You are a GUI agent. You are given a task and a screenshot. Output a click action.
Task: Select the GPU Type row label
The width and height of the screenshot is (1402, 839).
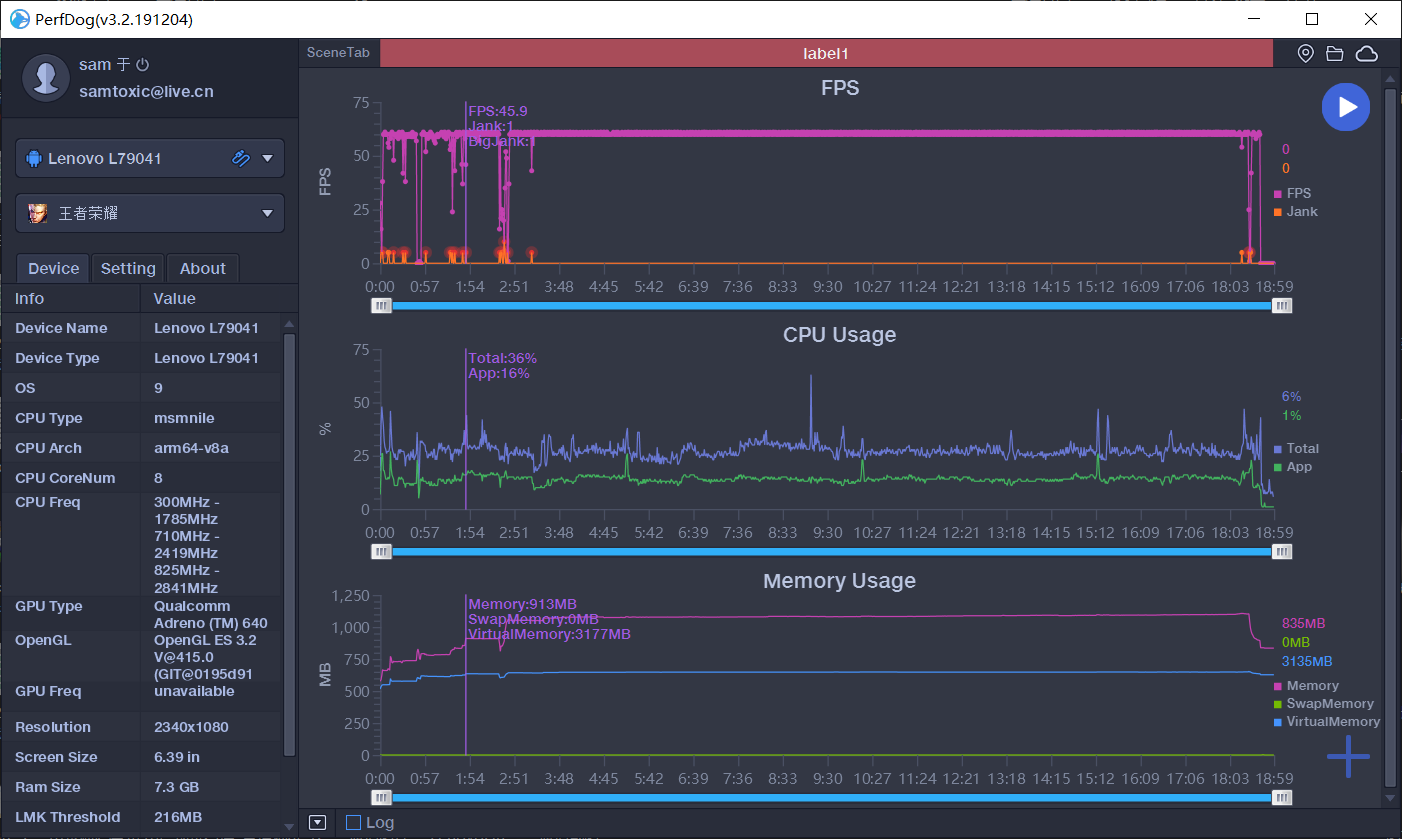point(49,606)
